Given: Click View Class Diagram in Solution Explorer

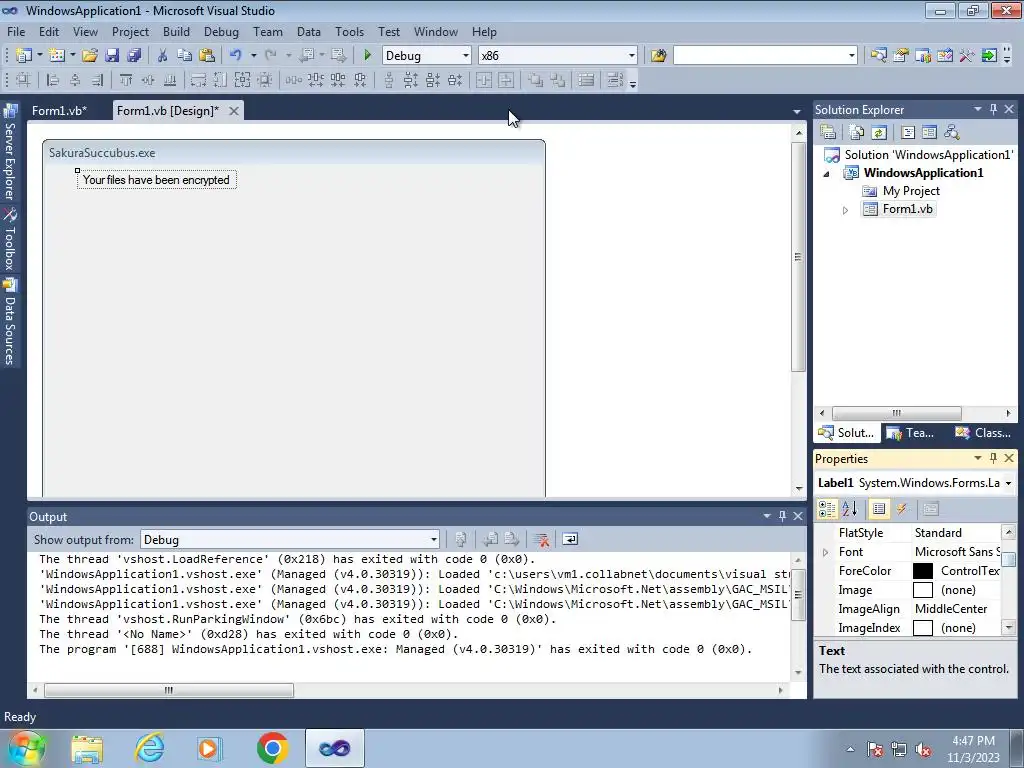Looking at the screenshot, I should click(x=952, y=133).
